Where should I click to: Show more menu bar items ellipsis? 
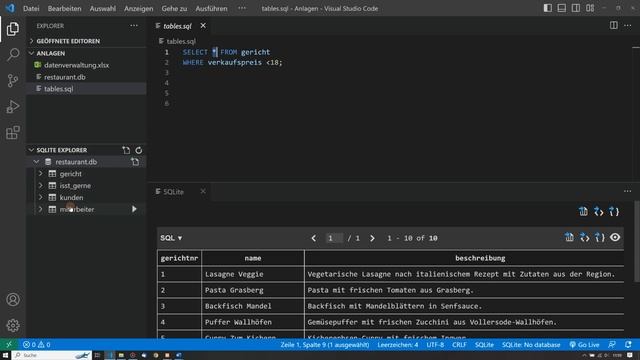coord(242,8)
